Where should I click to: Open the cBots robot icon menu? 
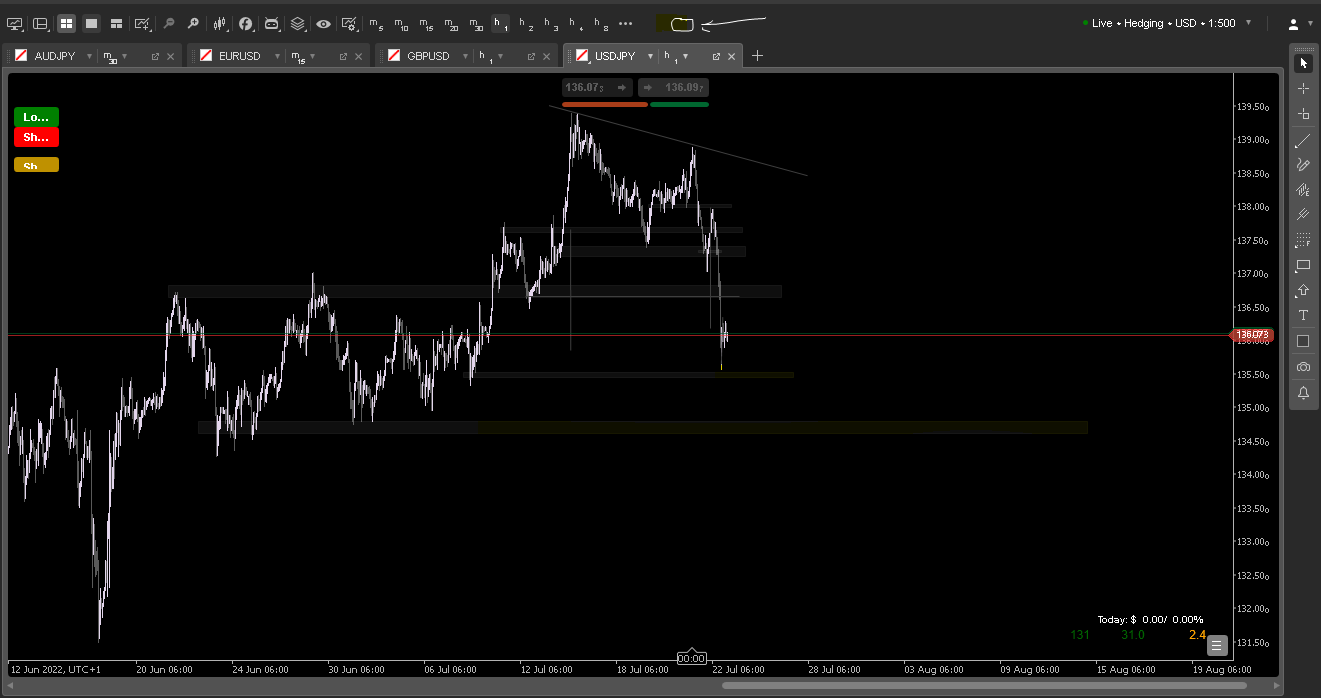(272, 23)
